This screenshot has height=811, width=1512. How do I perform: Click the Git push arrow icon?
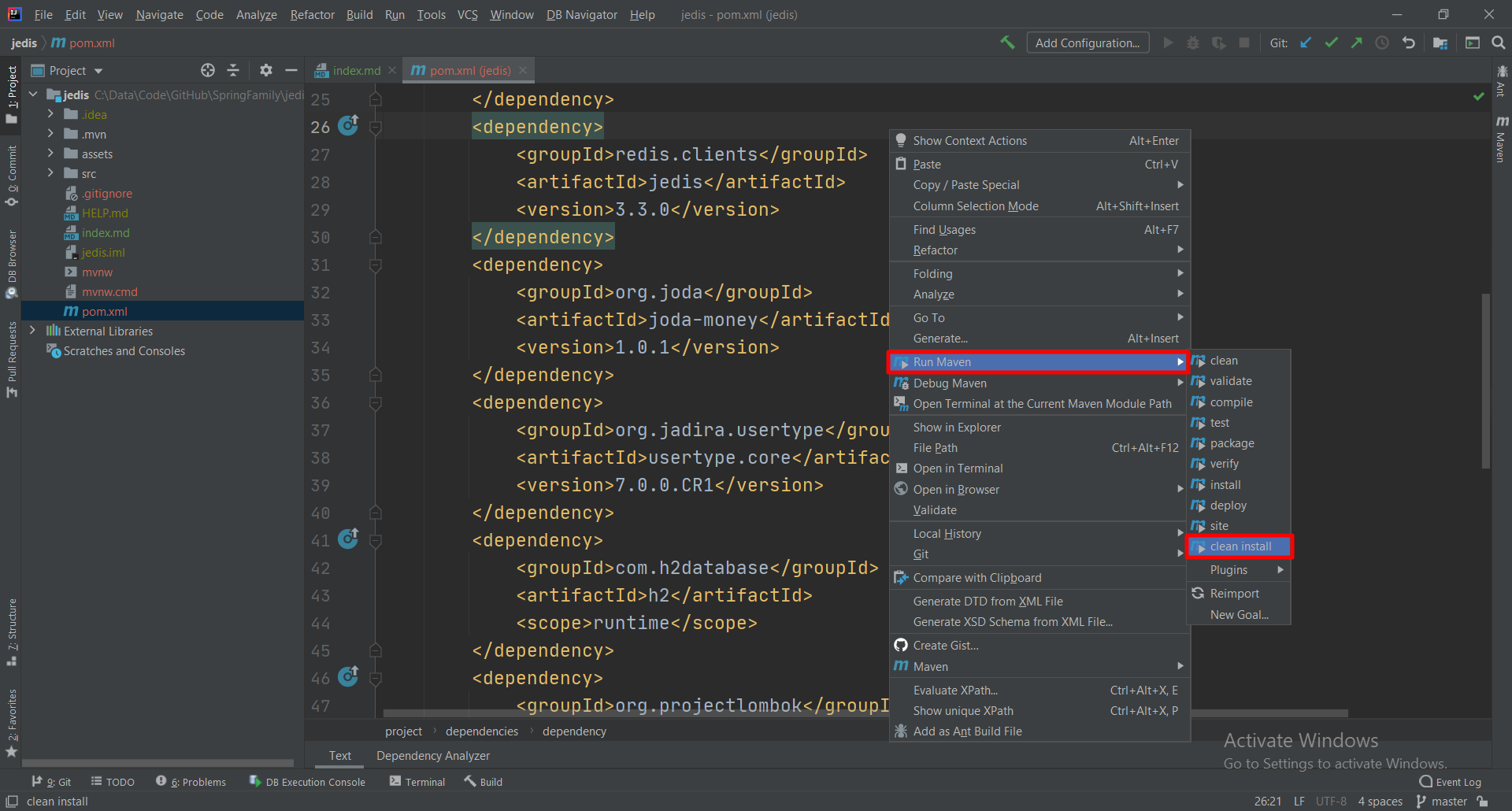pos(1356,43)
